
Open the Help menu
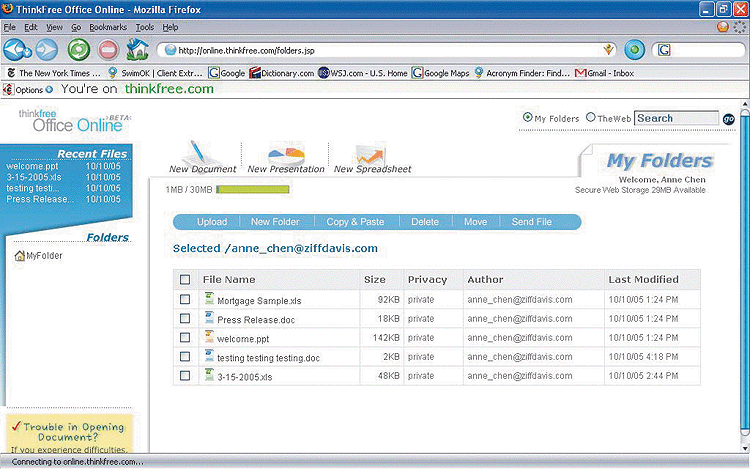(x=170, y=27)
